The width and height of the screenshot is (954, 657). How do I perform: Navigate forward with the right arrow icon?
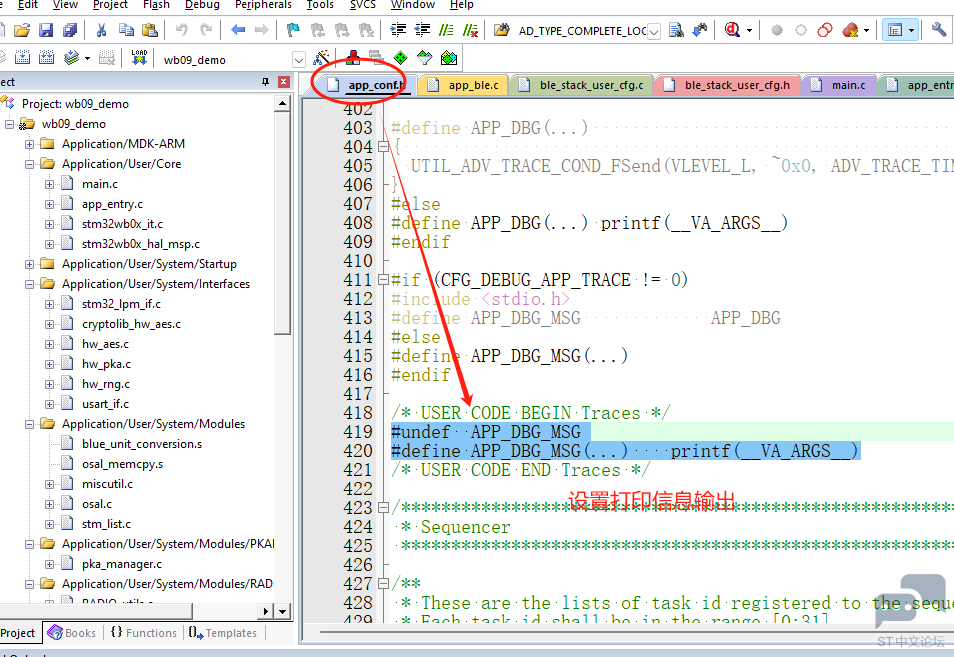(262, 30)
